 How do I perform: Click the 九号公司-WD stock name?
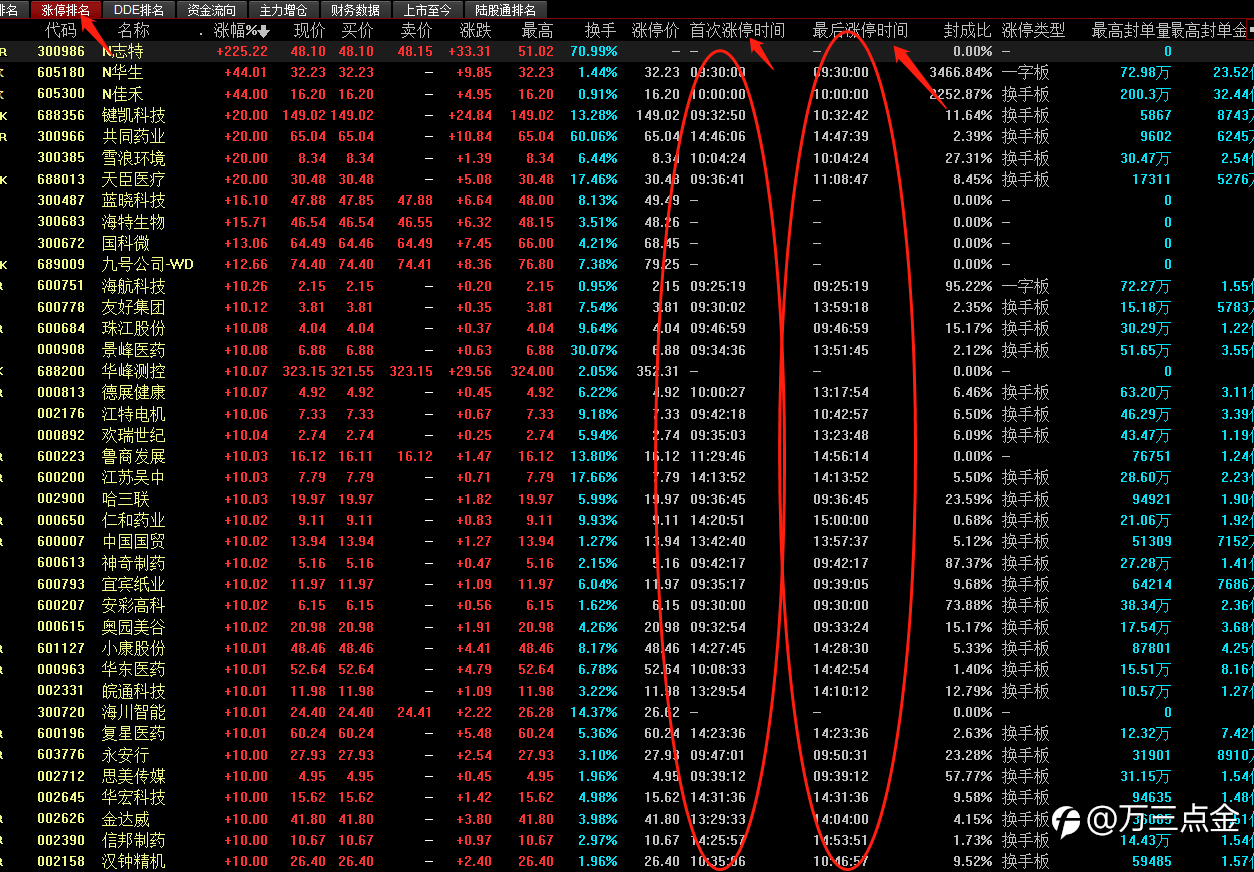148,265
